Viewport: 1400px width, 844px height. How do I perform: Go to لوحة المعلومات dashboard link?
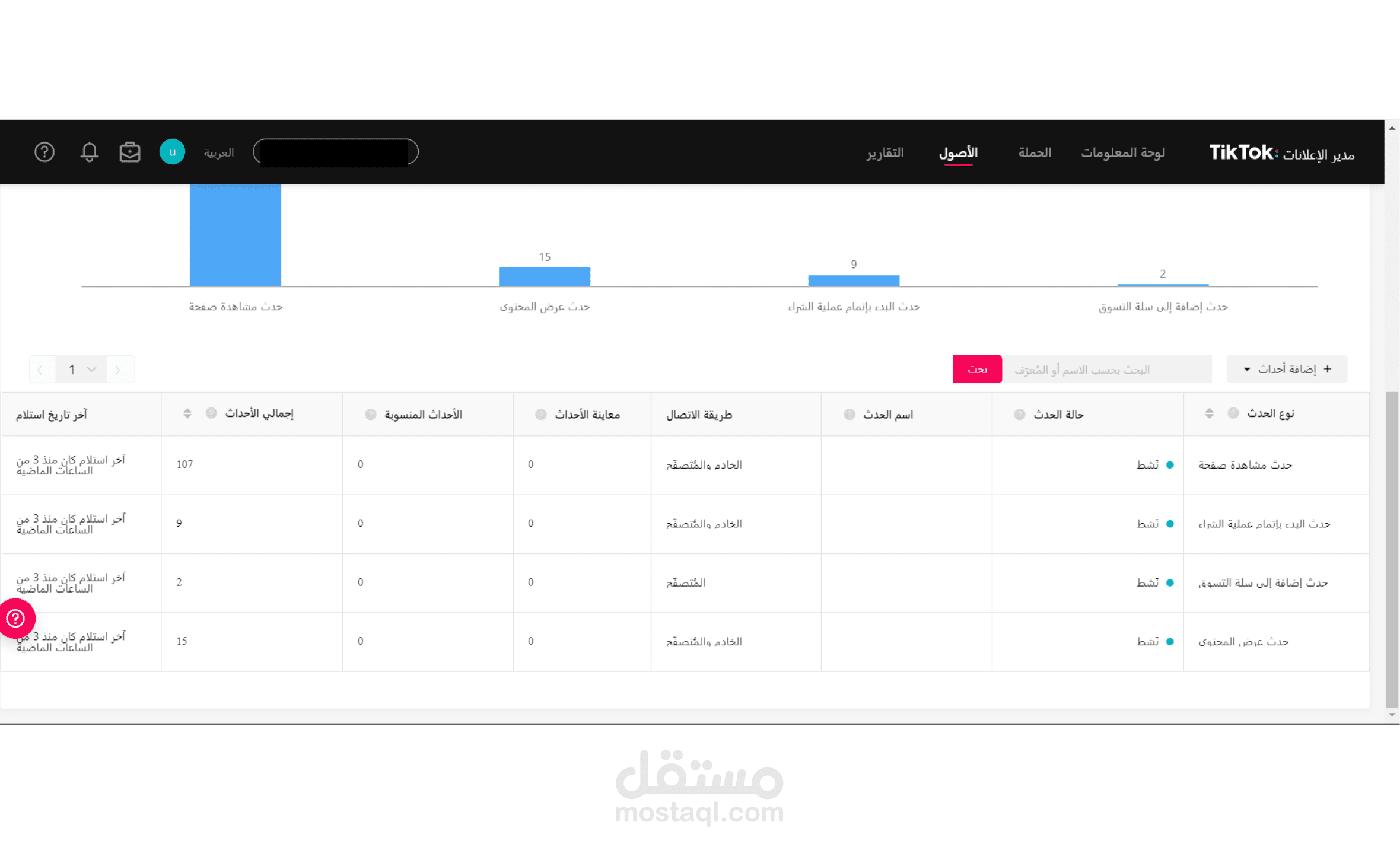pyautogui.click(x=1122, y=153)
